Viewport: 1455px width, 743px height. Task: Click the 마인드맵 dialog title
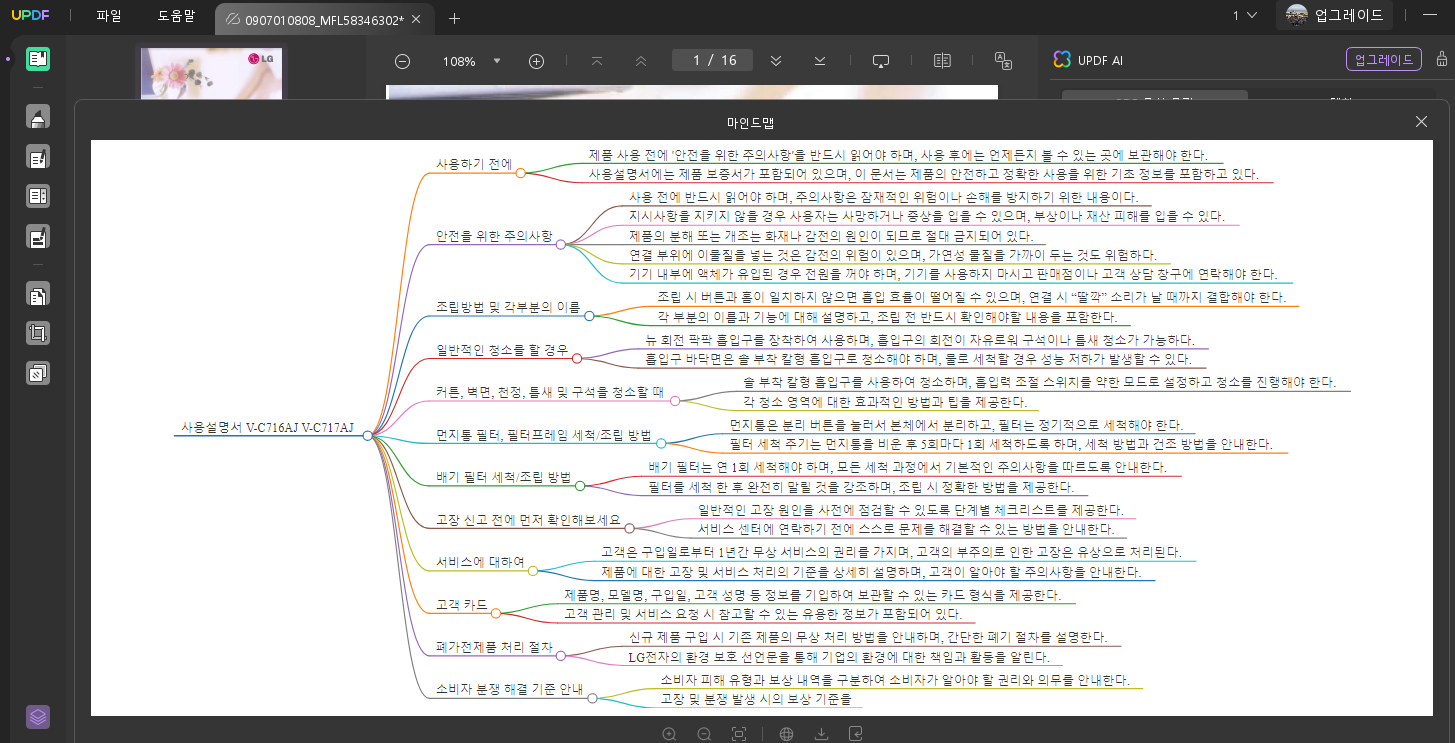click(x=749, y=122)
